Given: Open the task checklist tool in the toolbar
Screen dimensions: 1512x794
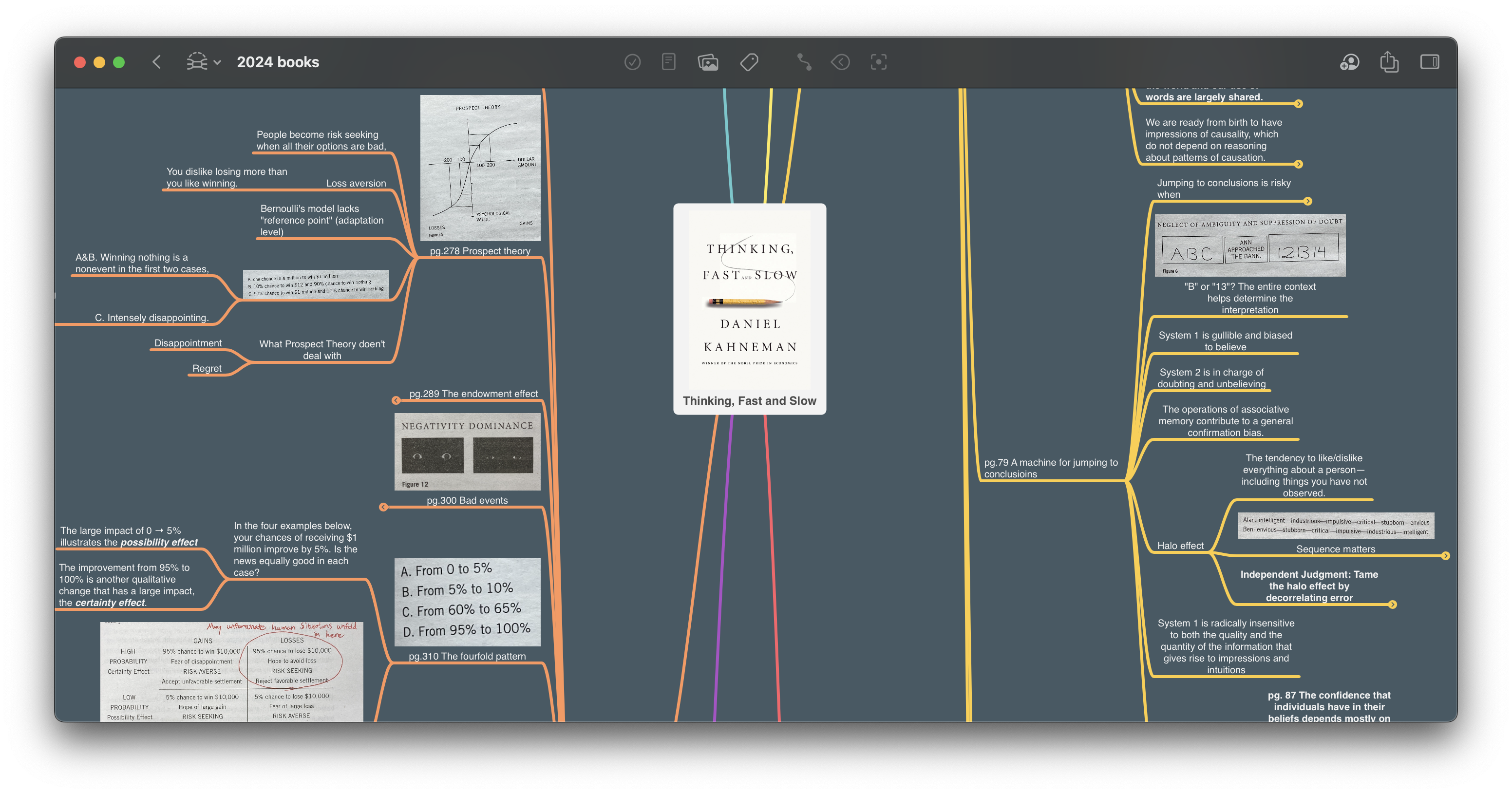Looking at the screenshot, I should click(x=633, y=61).
